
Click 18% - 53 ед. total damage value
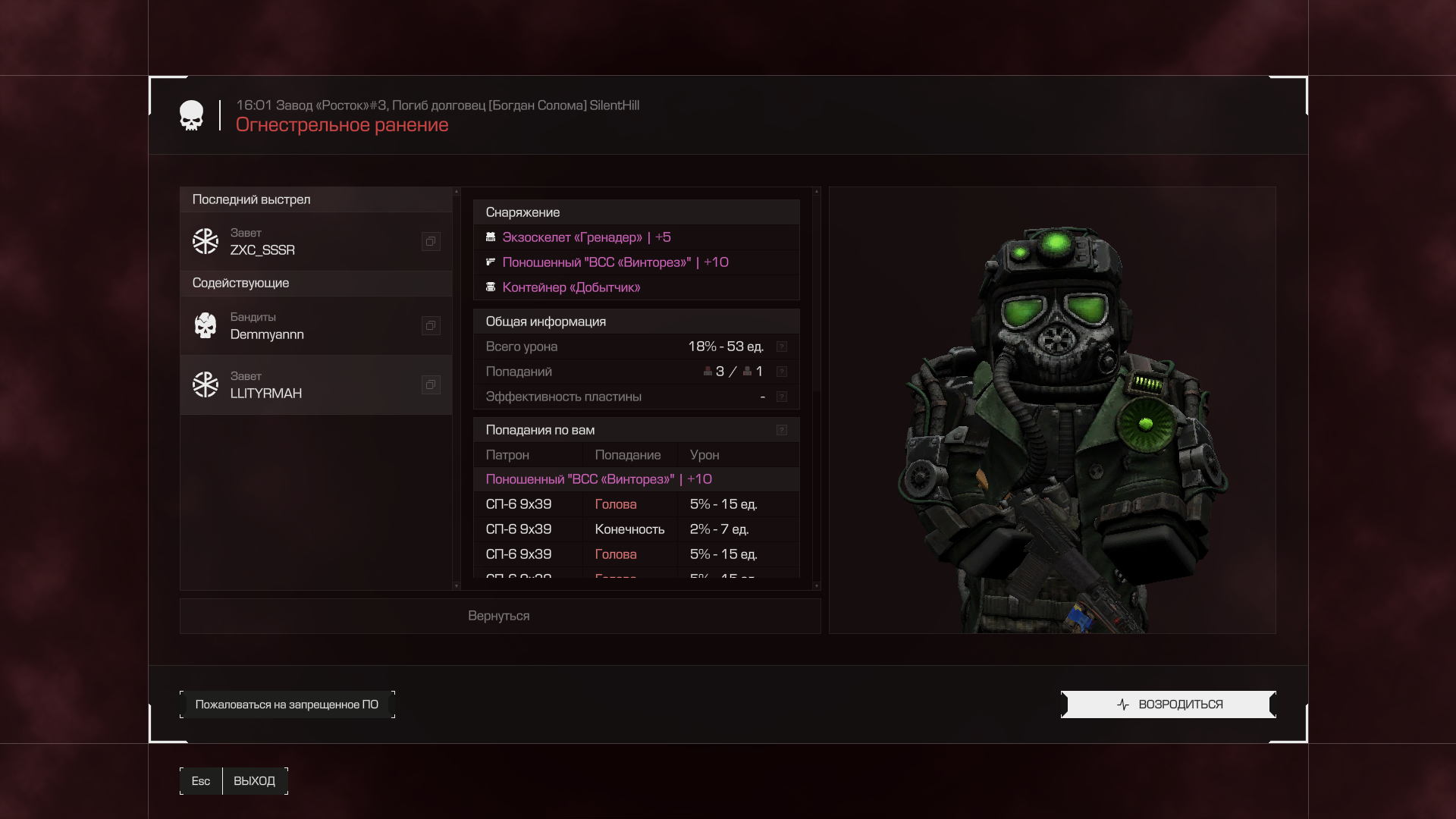[726, 347]
